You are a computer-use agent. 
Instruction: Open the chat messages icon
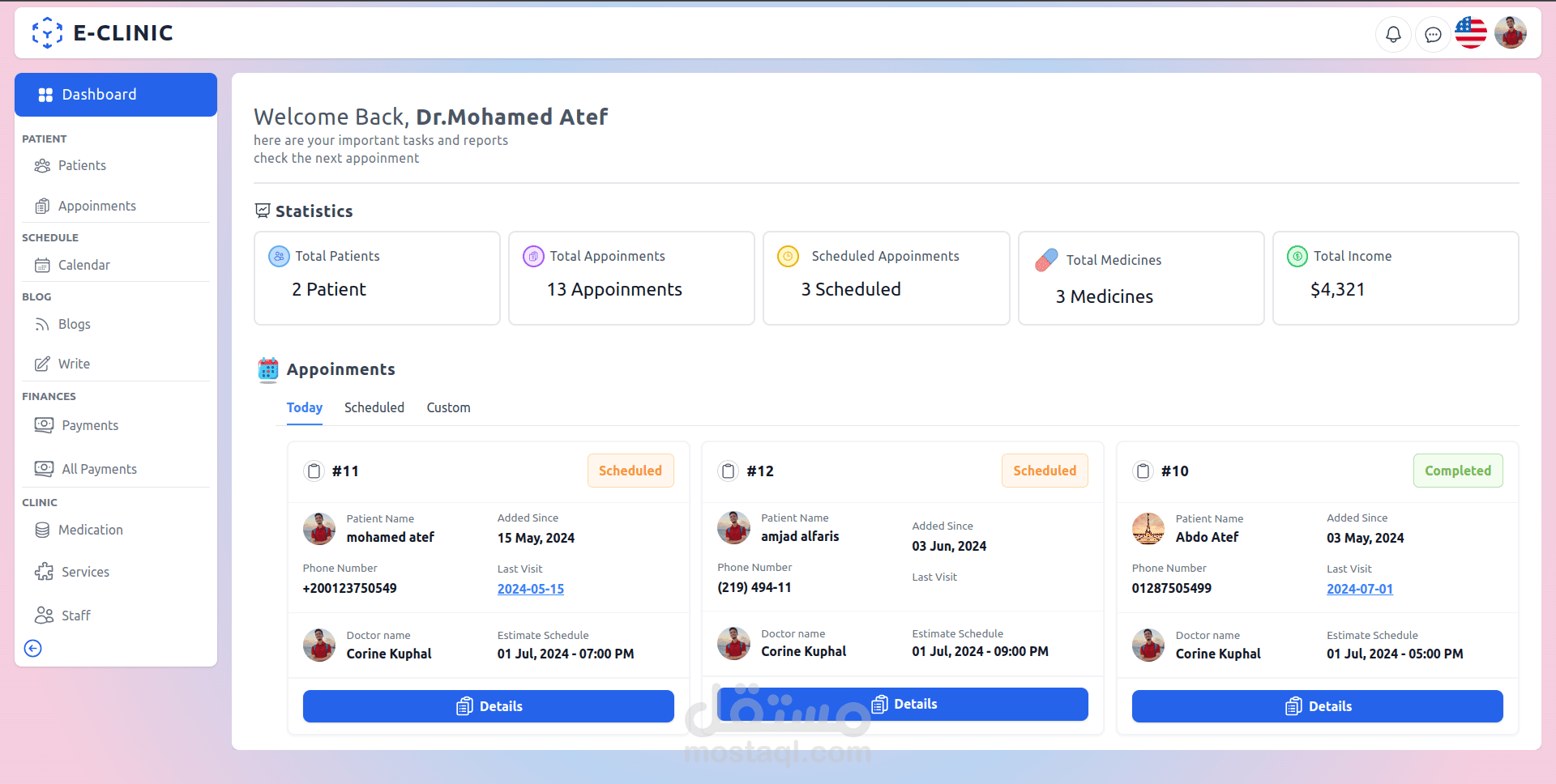pos(1433,34)
